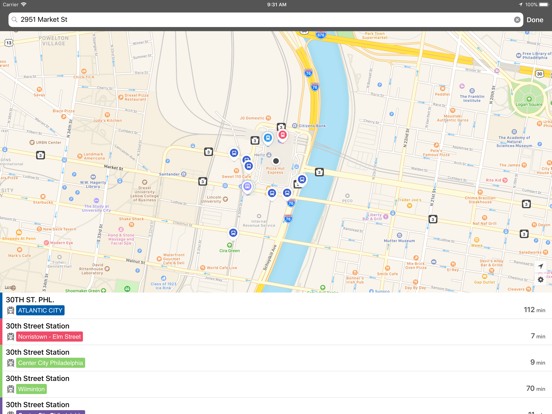Center map with the location arrow icon

pos(541,266)
